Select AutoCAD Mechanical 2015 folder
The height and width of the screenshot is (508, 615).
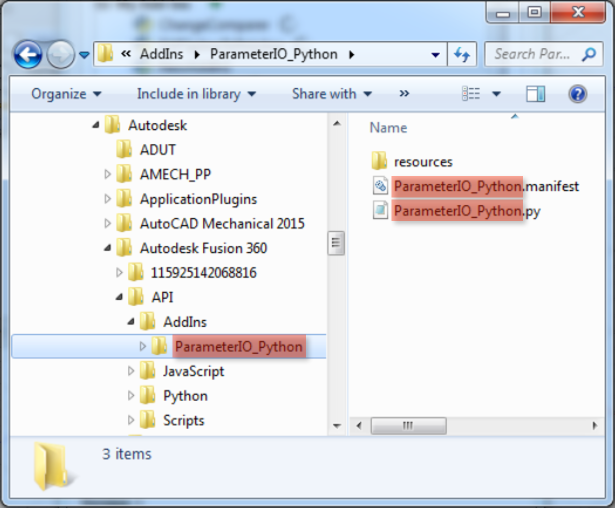[x=222, y=223]
